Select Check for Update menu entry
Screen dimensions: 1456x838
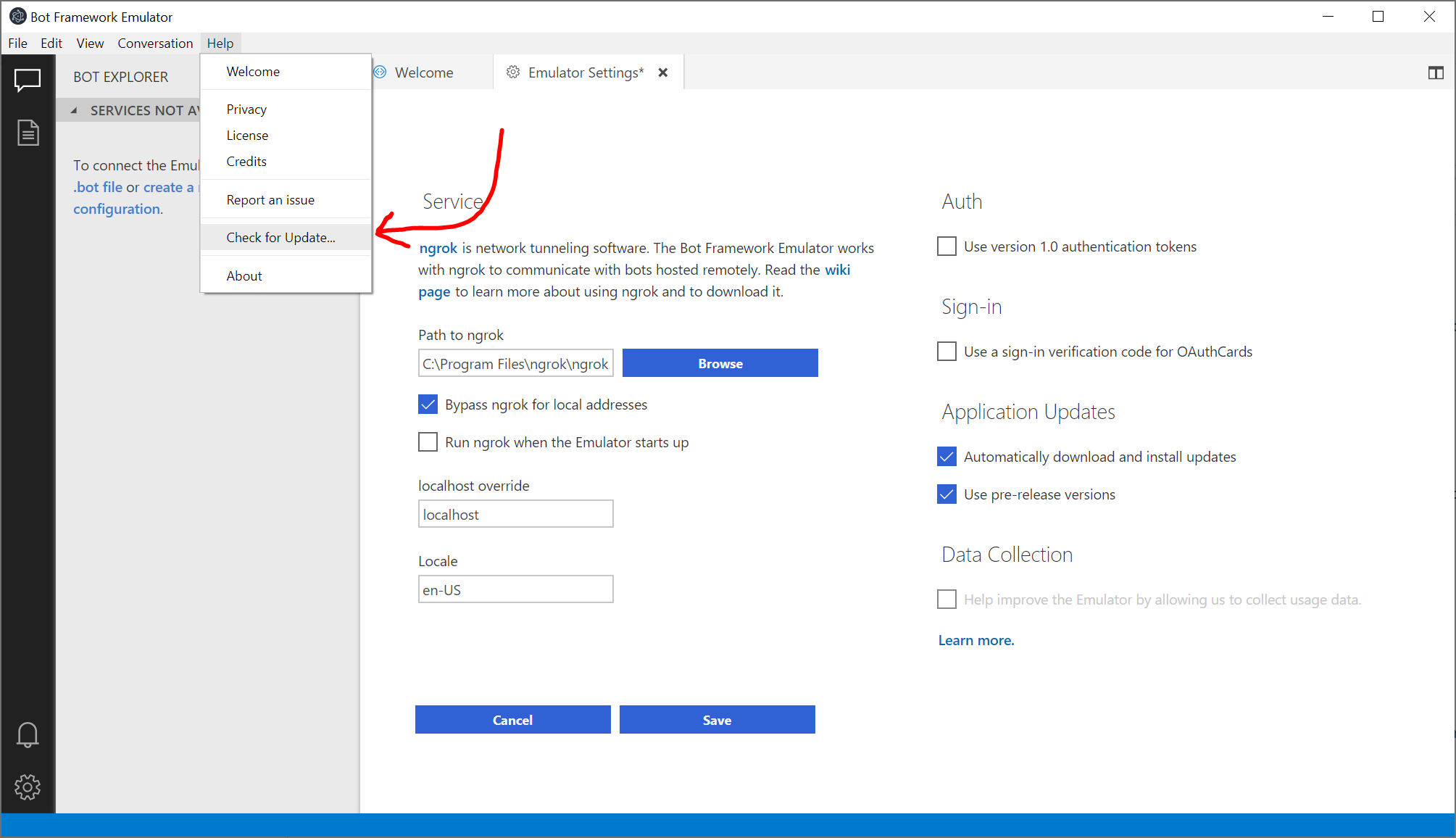(280, 238)
